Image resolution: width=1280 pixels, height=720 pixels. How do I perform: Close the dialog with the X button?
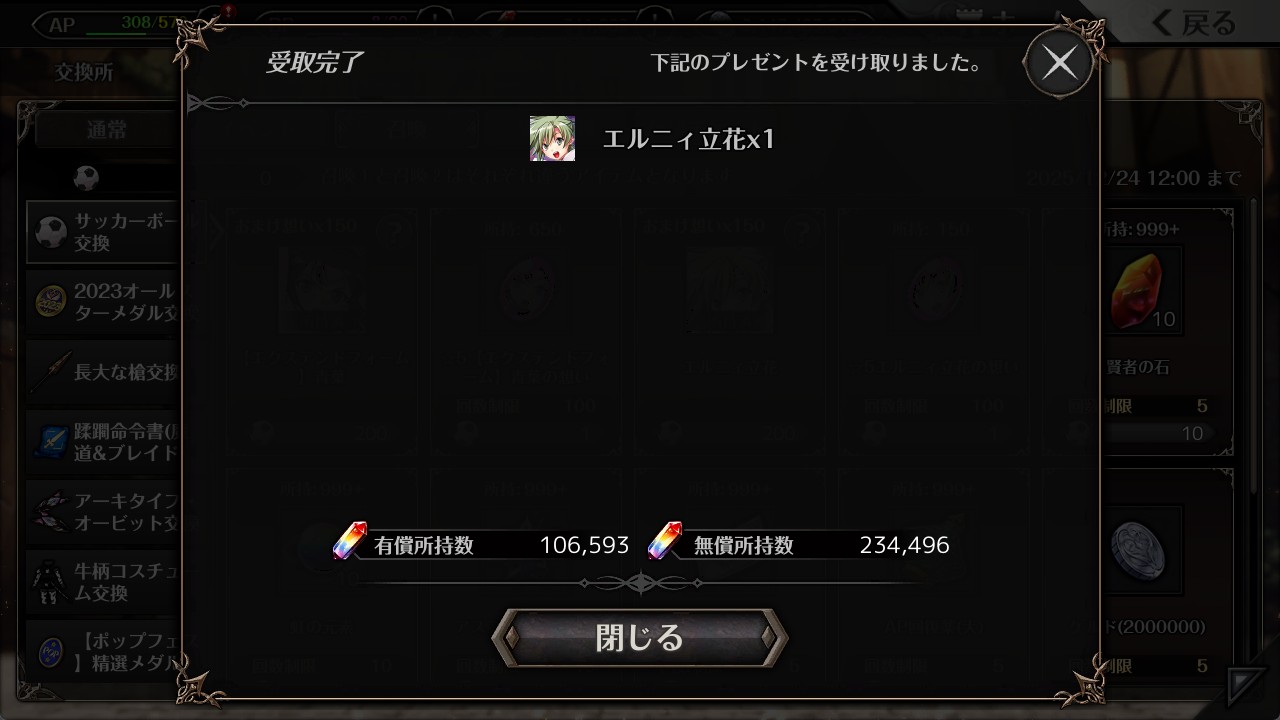[x=1059, y=63]
